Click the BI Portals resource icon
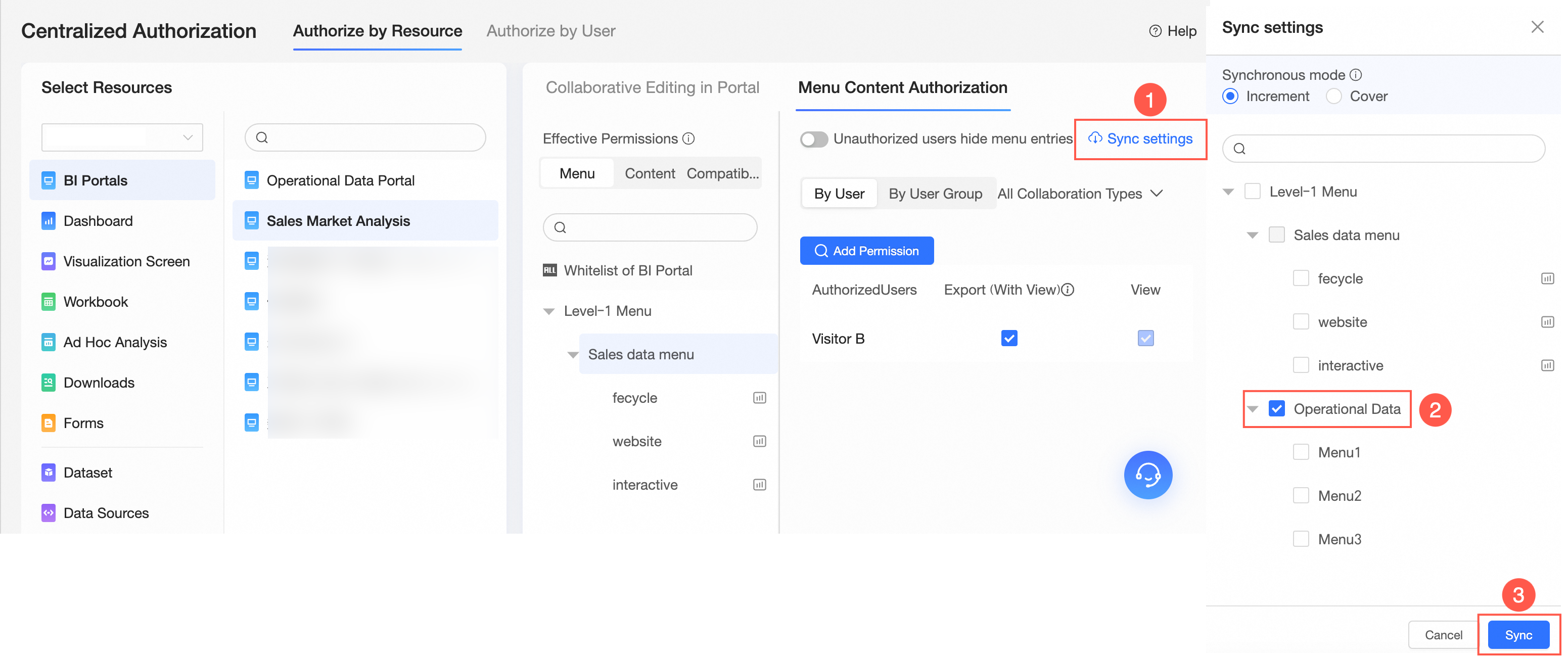Viewport: 1568px width, 659px height. 48,181
